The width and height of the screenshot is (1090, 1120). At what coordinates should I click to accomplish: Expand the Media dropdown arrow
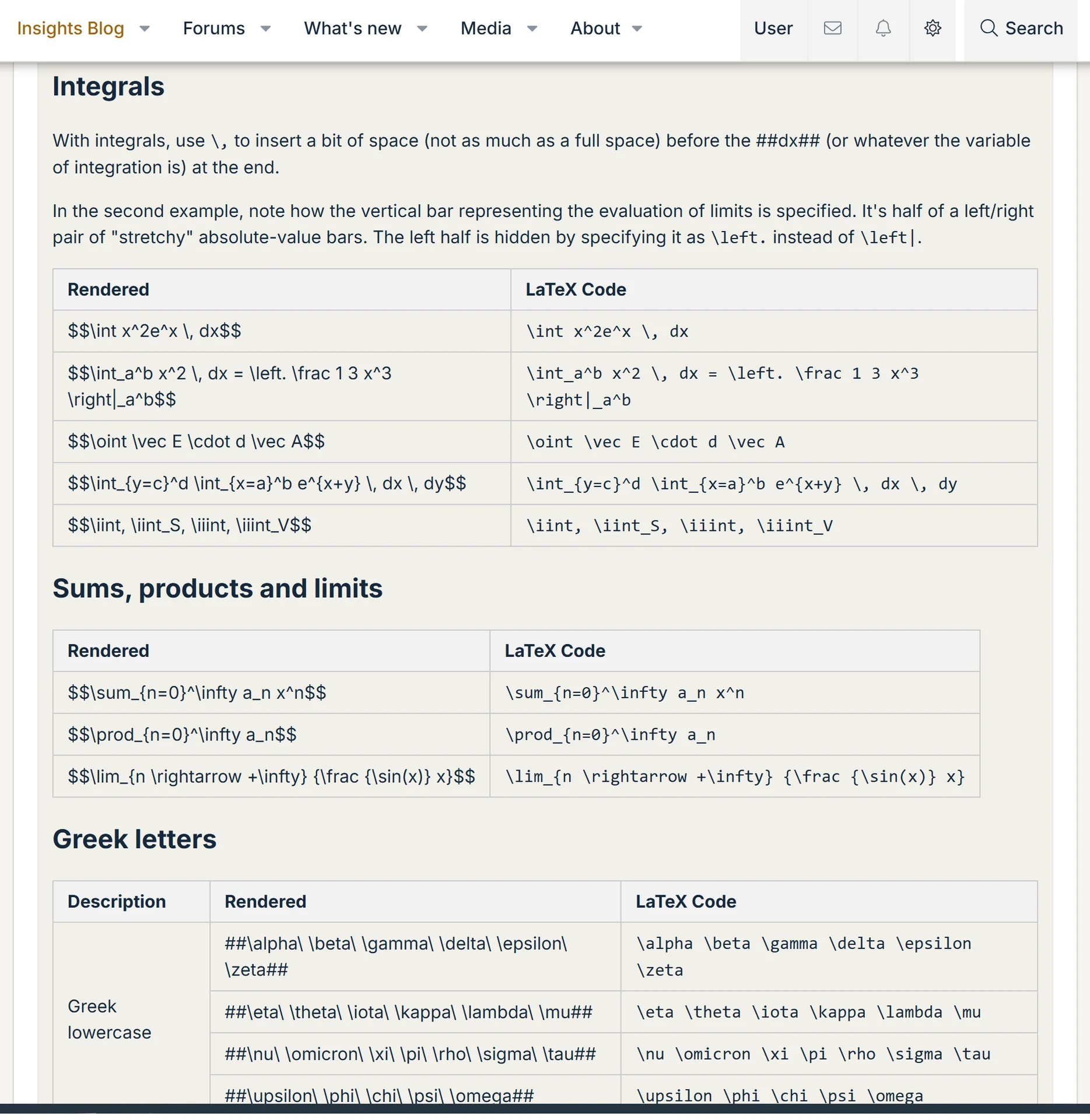(532, 29)
